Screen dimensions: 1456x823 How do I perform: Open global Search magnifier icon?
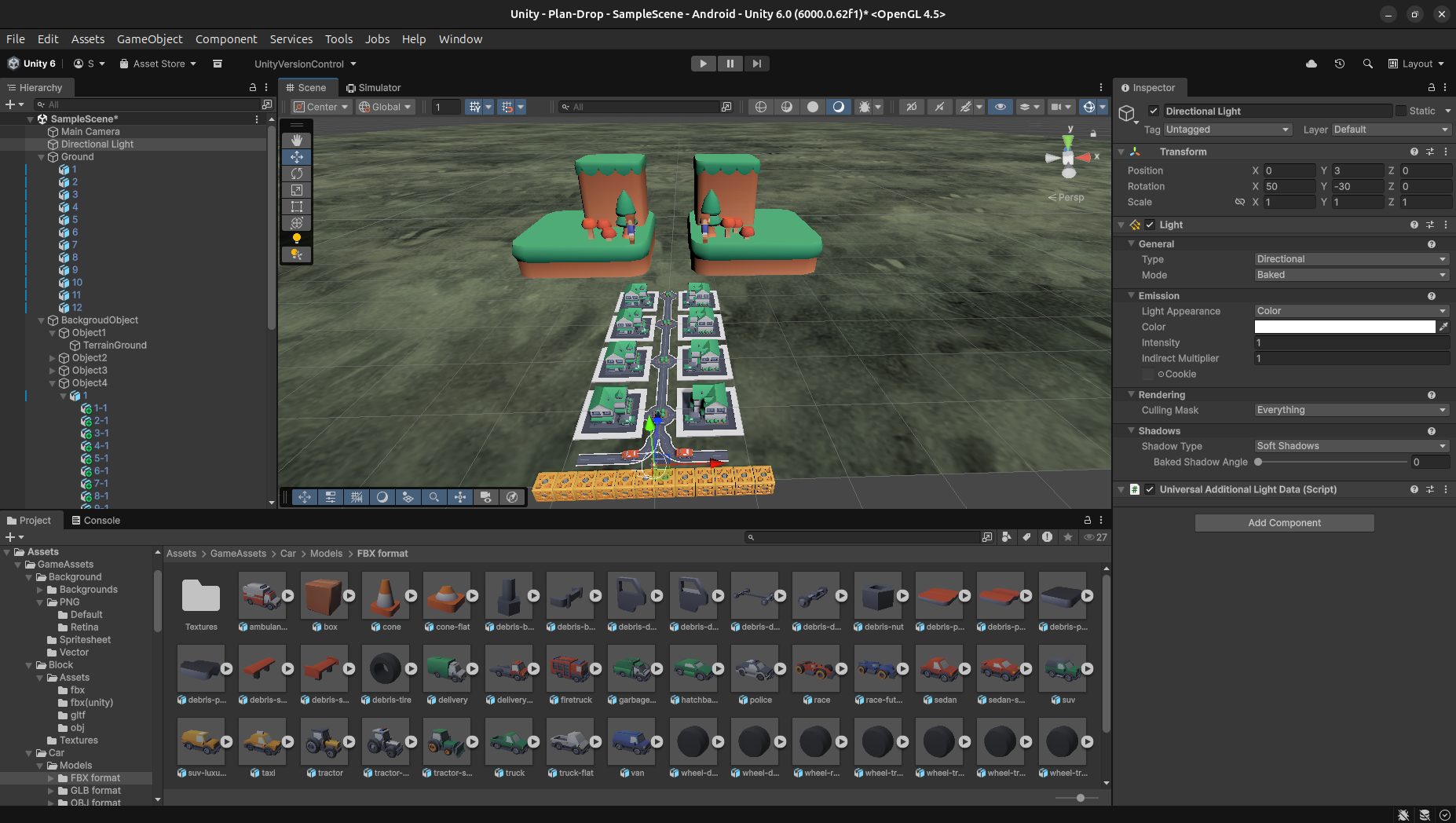1368,64
